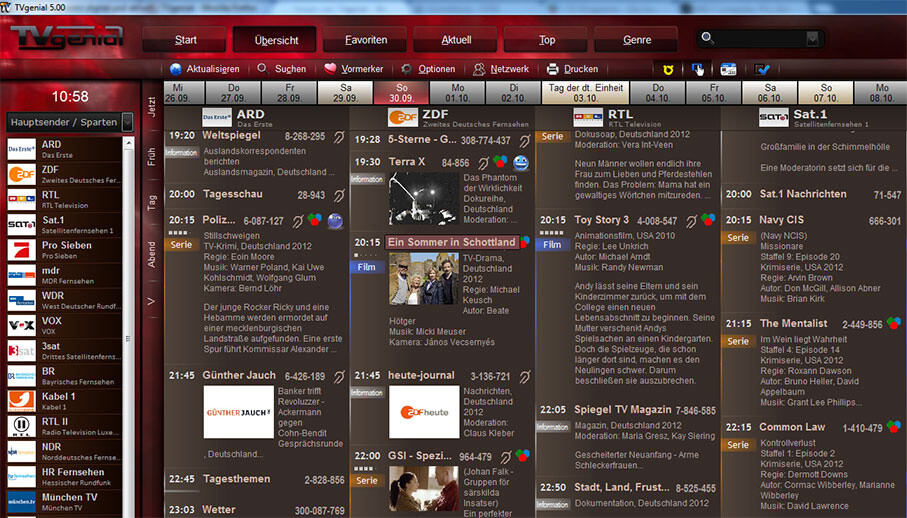Image resolution: width=907 pixels, height=518 pixels.
Task: Click the Terra X black-and-white thumbnail
Action: tap(424, 198)
